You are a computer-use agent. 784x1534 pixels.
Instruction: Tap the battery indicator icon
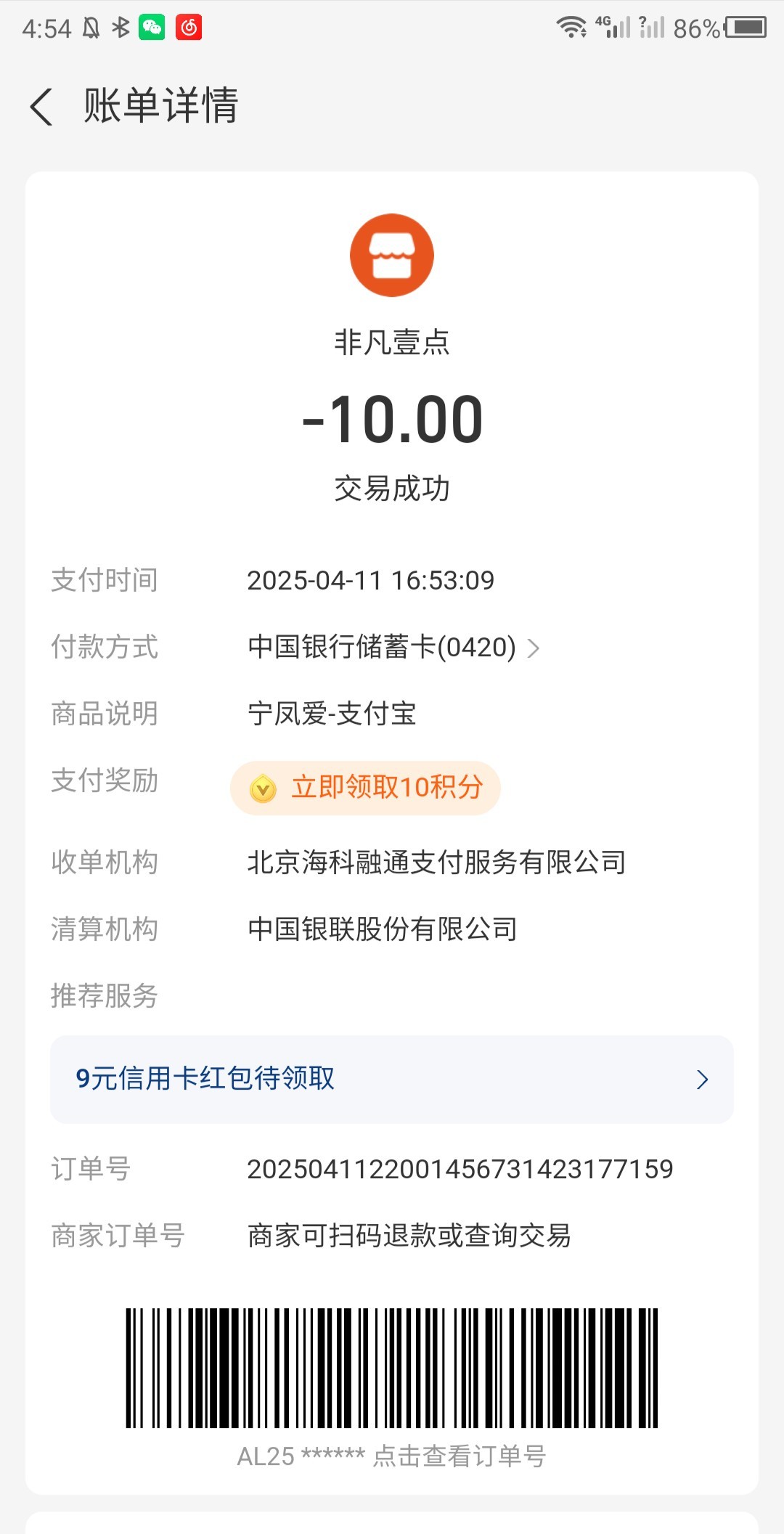746,28
